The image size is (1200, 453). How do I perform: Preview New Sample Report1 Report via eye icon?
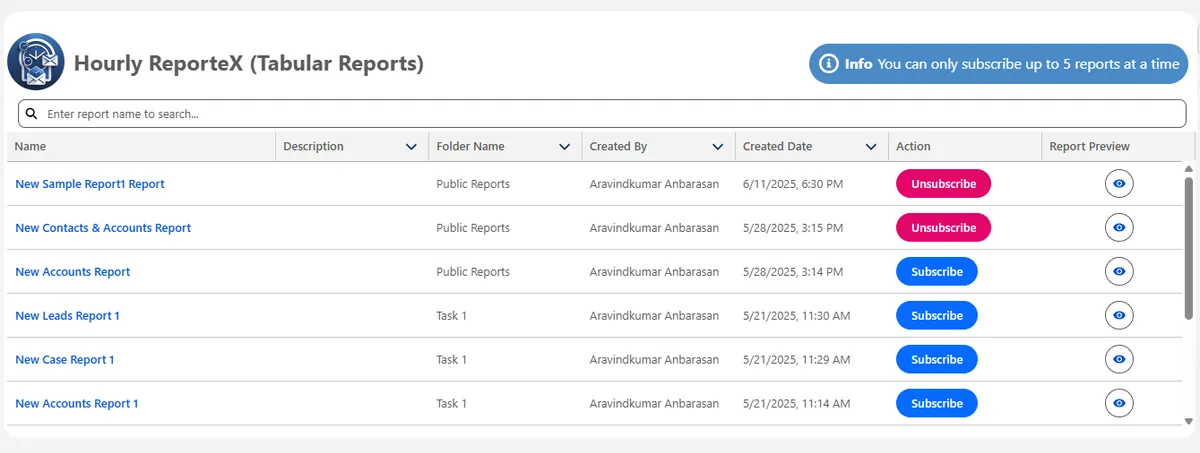point(1119,184)
